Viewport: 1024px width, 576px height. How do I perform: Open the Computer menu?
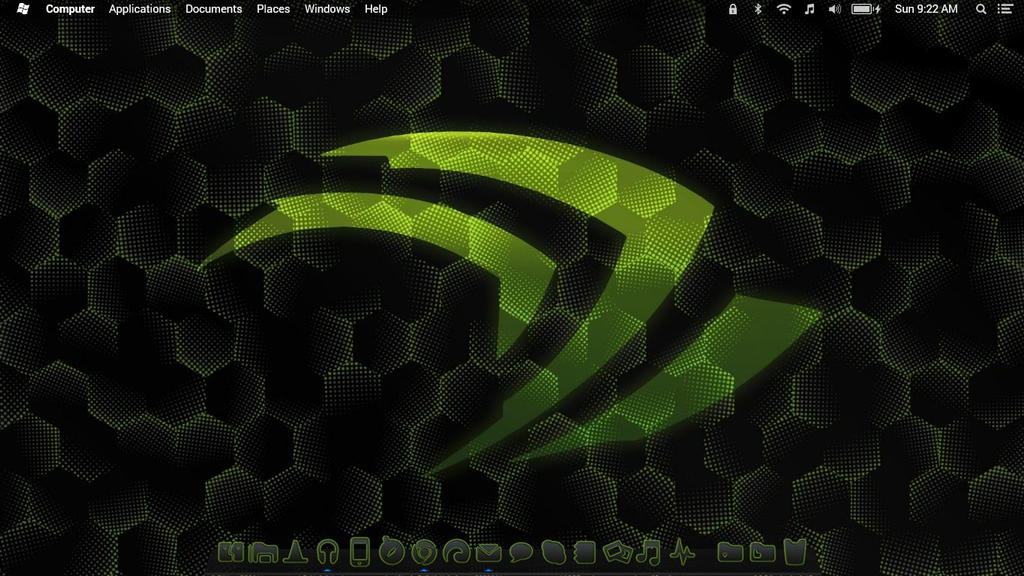(70, 9)
